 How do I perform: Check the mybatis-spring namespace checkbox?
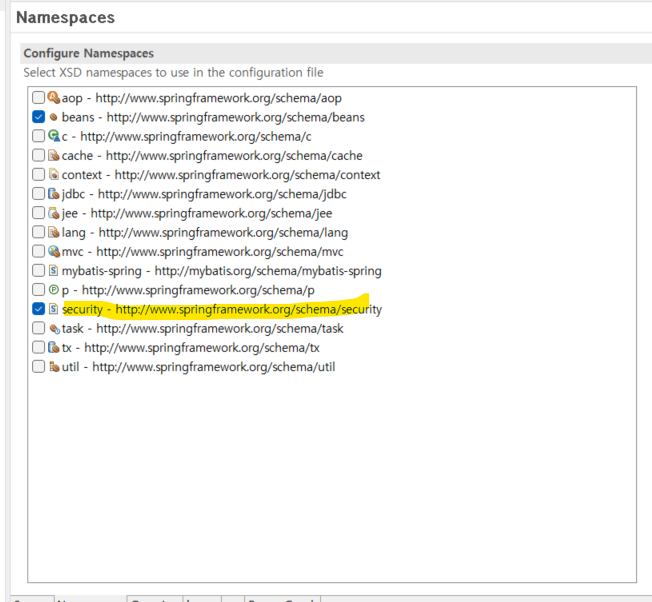coord(38,271)
